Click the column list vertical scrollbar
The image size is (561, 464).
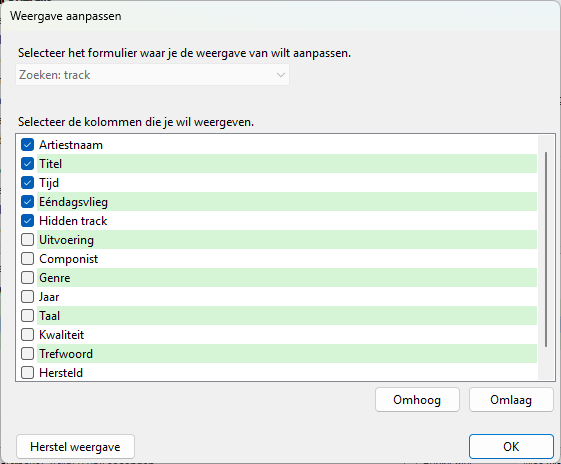pyautogui.click(x=546, y=249)
